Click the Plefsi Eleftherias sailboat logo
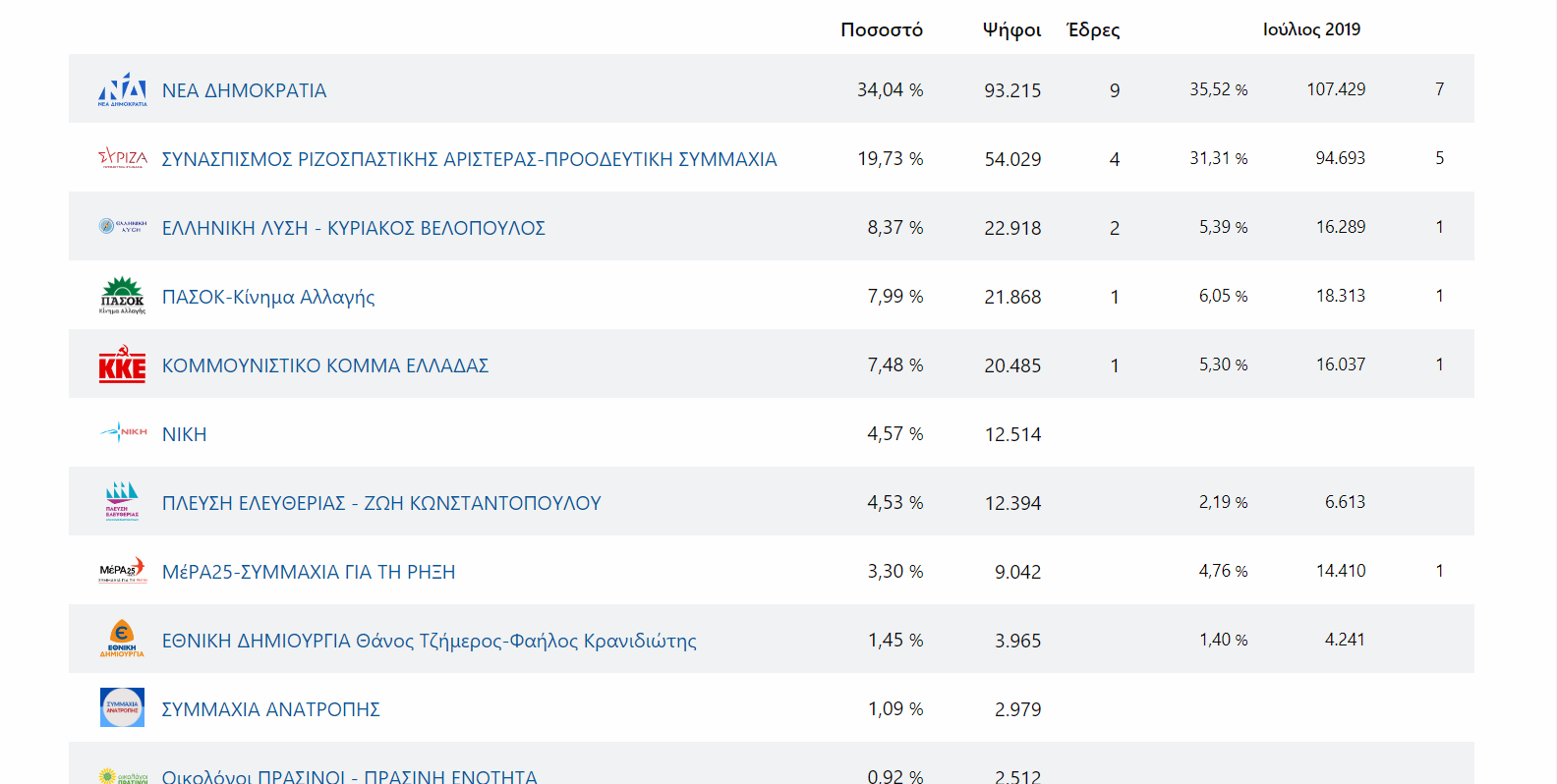 (x=122, y=501)
